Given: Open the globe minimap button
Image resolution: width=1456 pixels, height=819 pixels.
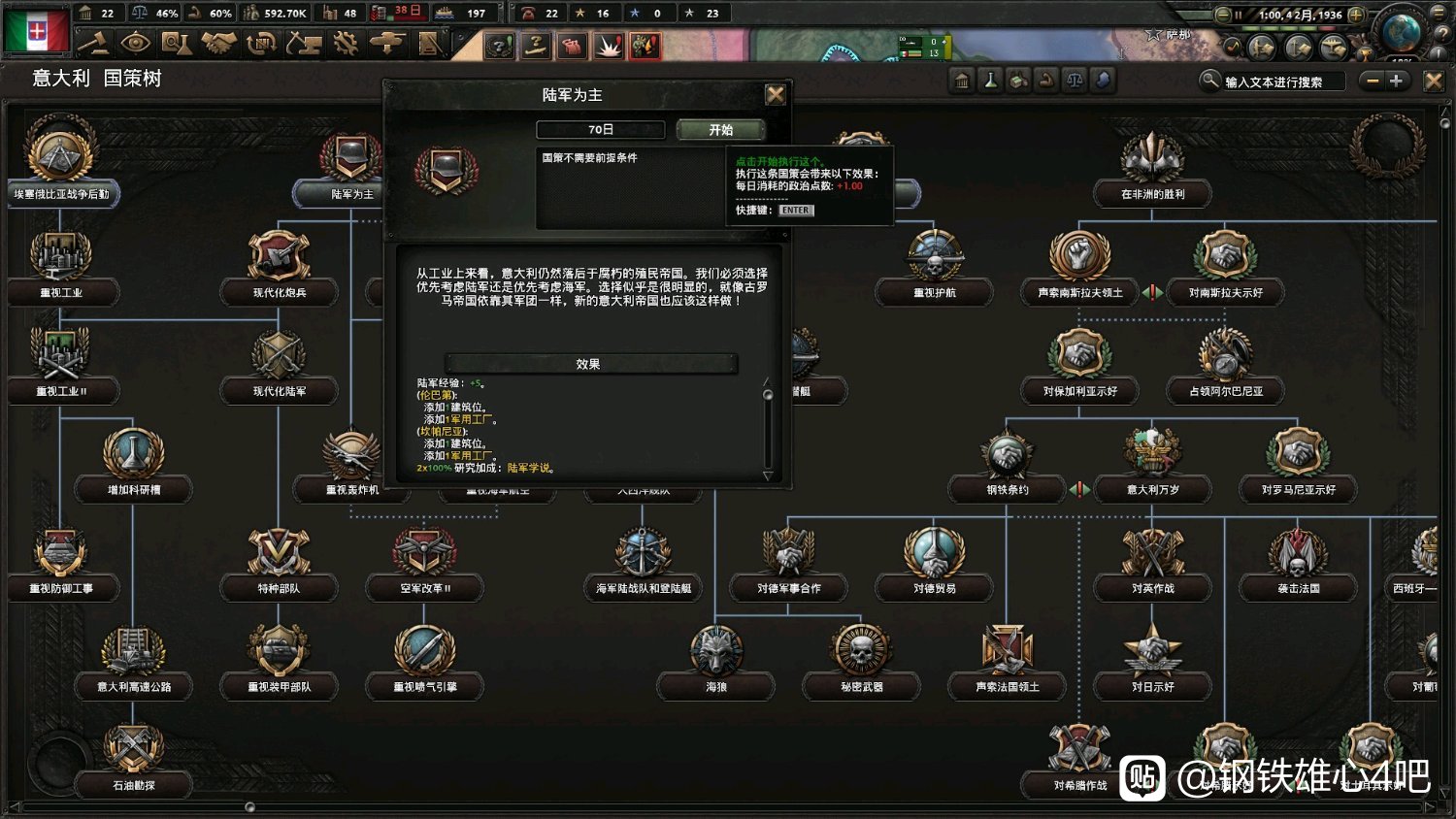Looking at the screenshot, I should (1401, 32).
